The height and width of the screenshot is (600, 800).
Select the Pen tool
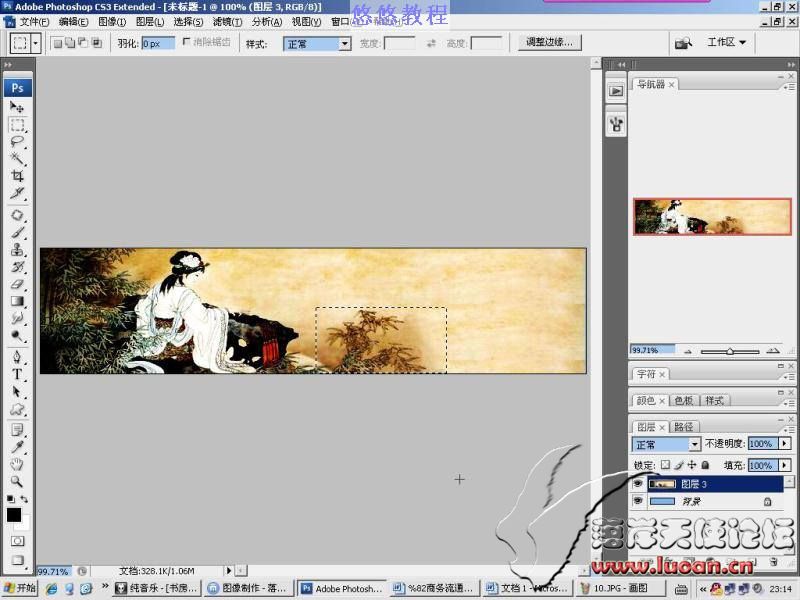coord(17,357)
